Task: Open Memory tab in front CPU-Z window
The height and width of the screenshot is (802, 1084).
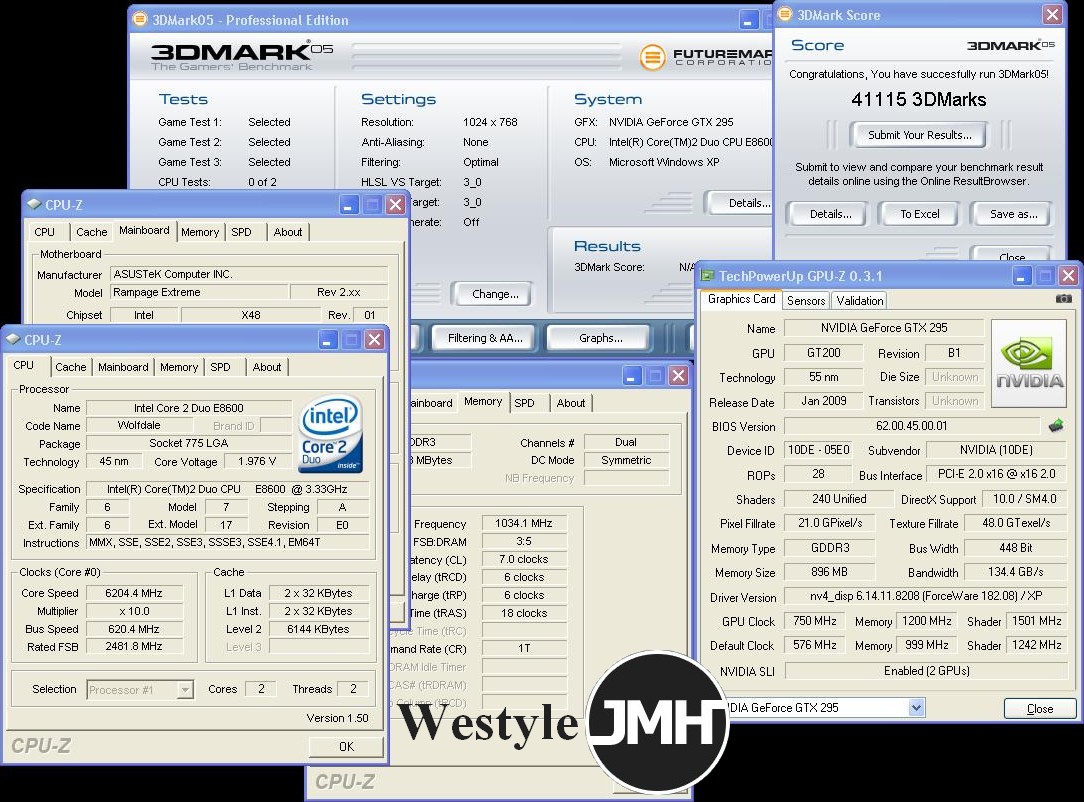Action: tap(179, 367)
